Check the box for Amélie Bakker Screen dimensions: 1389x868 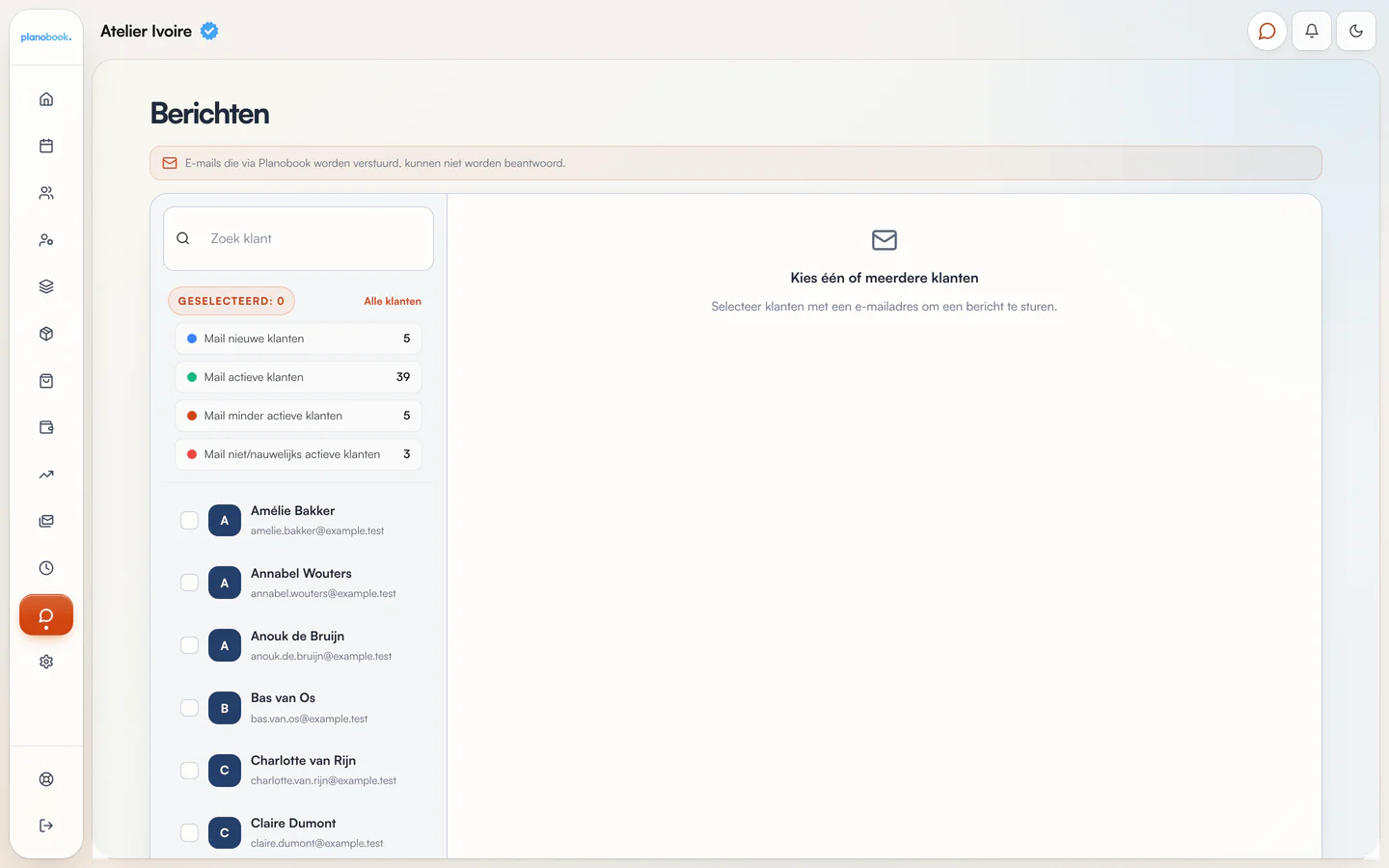190,521
